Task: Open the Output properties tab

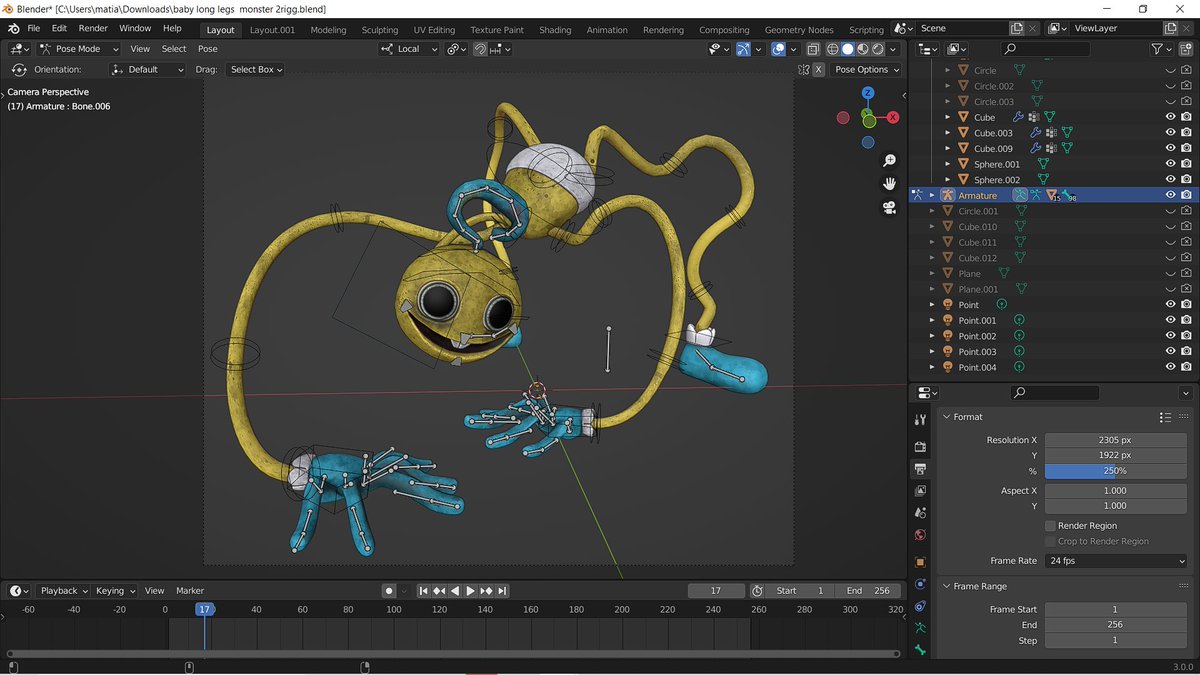Action: 920,468
